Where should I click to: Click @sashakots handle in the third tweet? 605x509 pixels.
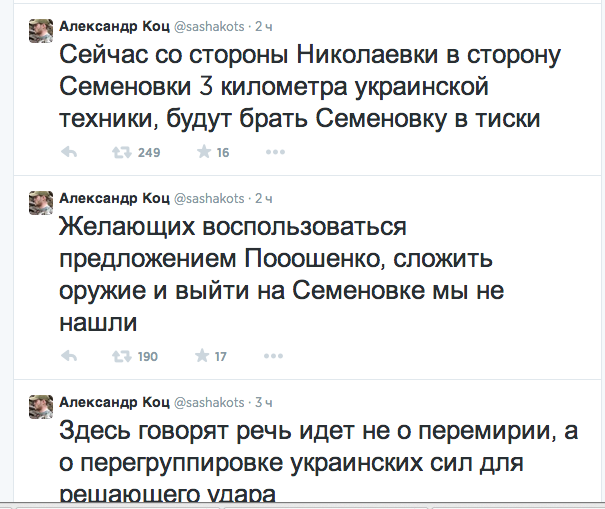coord(212,400)
